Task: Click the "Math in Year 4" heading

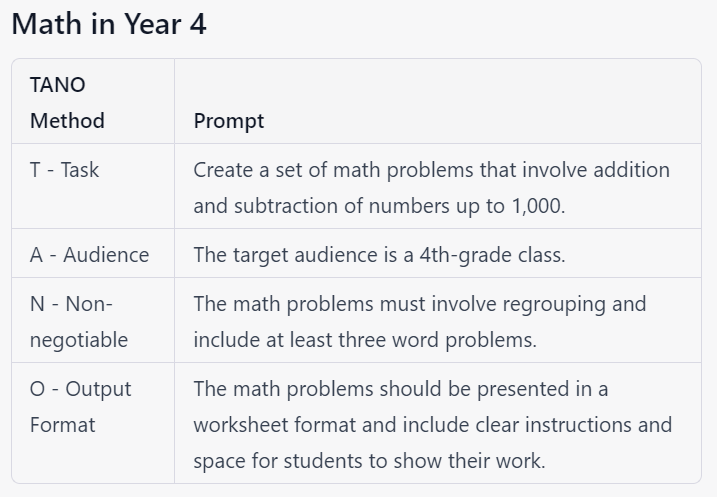Action: (x=109, y=25)
